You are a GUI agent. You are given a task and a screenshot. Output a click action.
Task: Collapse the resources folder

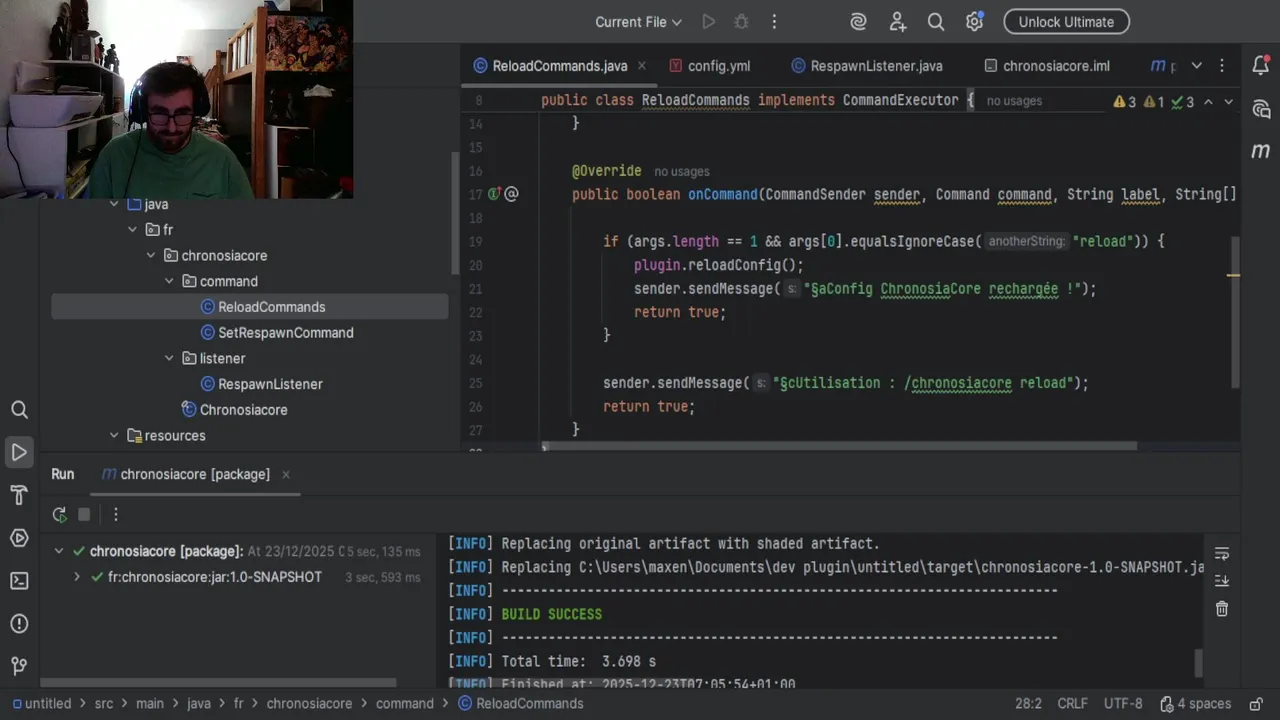(114, 435)
